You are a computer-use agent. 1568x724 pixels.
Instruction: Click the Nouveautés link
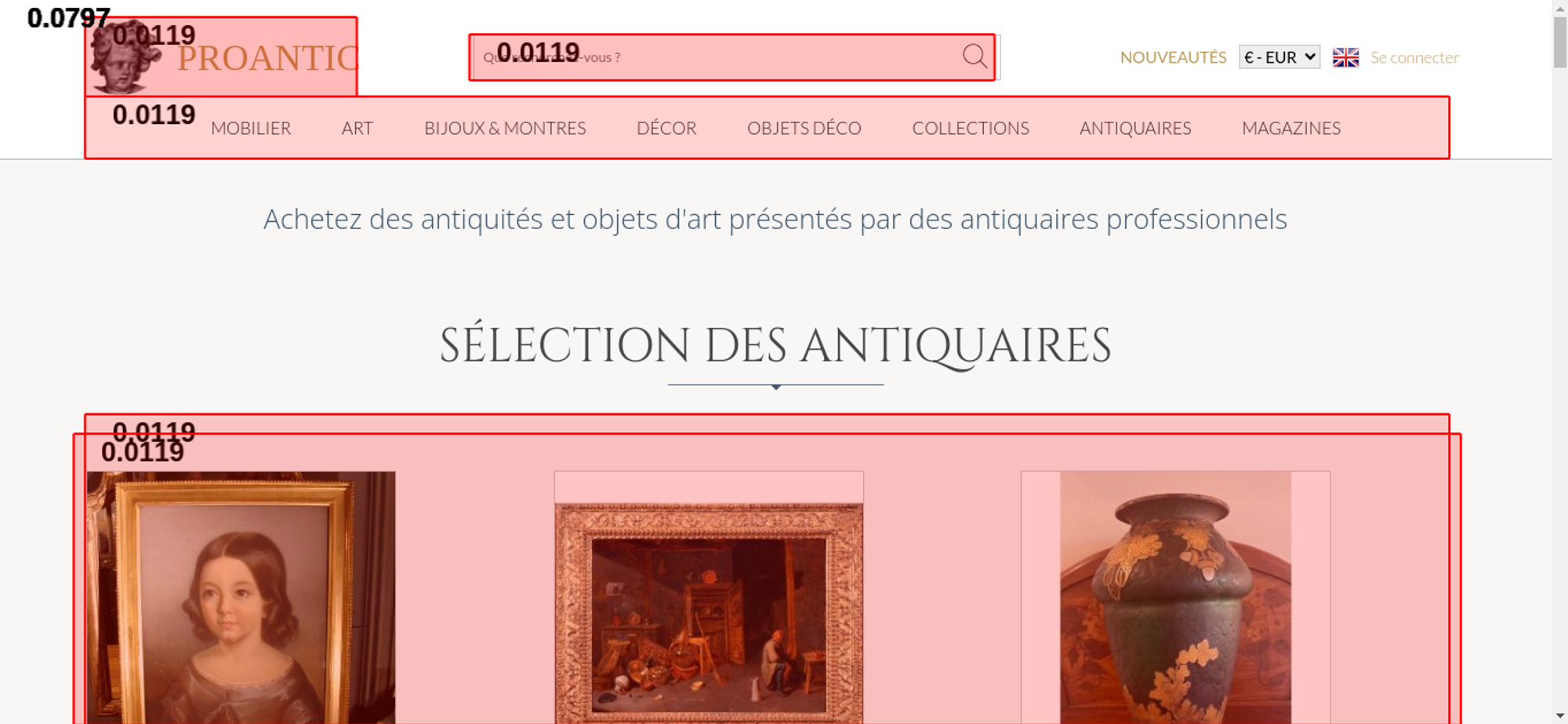(1173, 57)
